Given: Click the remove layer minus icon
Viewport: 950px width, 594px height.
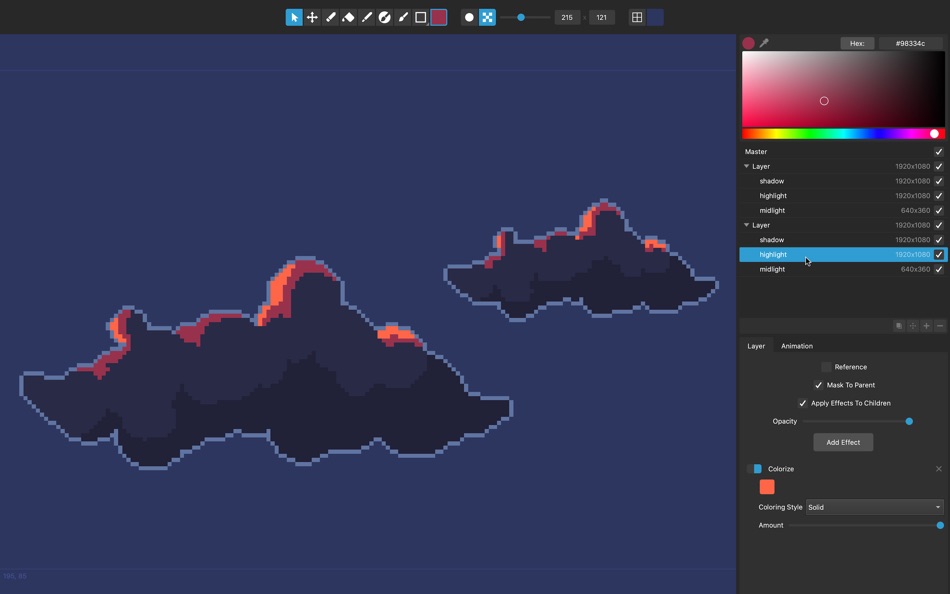Looking at the screenshot, I should coord(939,325).
